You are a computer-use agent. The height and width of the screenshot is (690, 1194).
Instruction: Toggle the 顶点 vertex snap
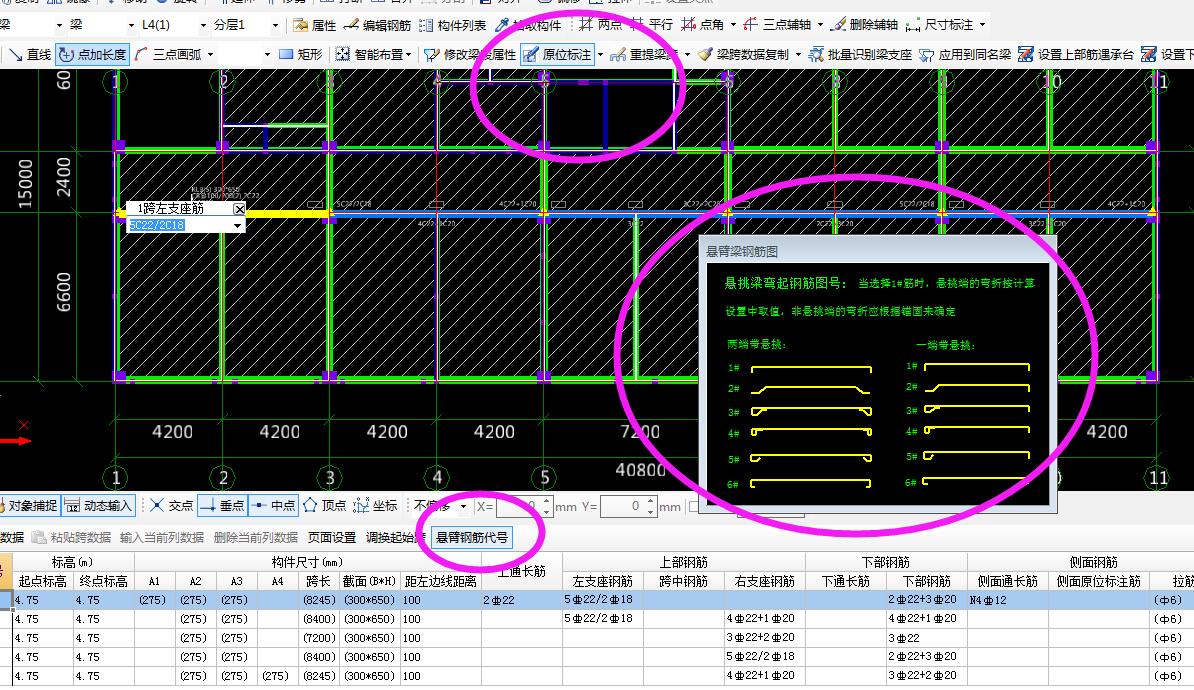point(325,506)
